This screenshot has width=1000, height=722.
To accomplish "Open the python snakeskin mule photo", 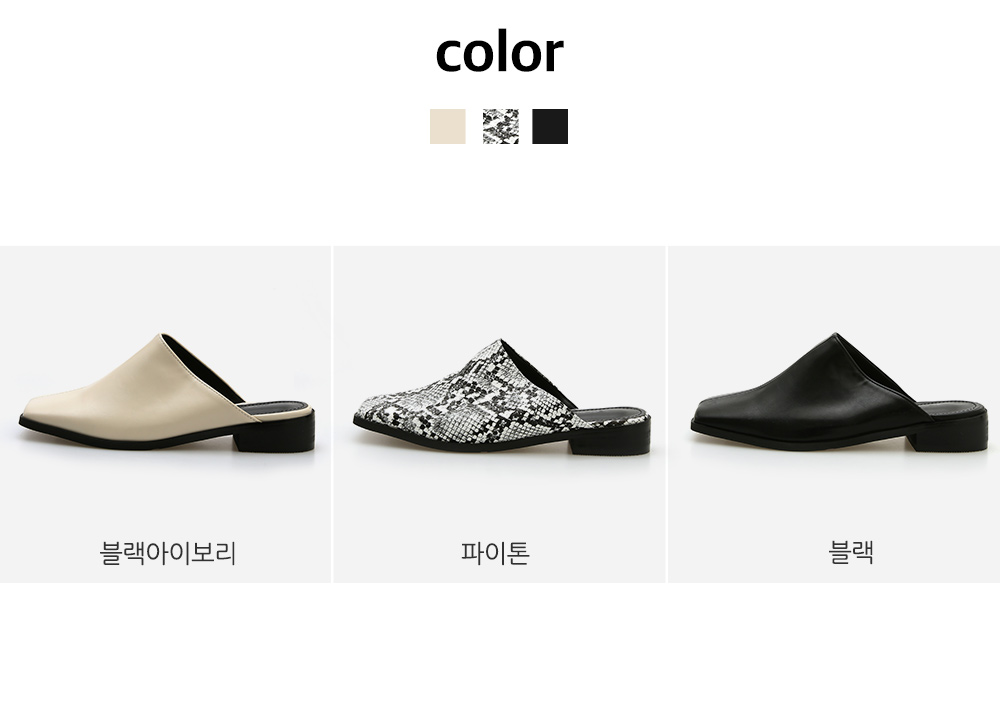I will coord(502,397).
